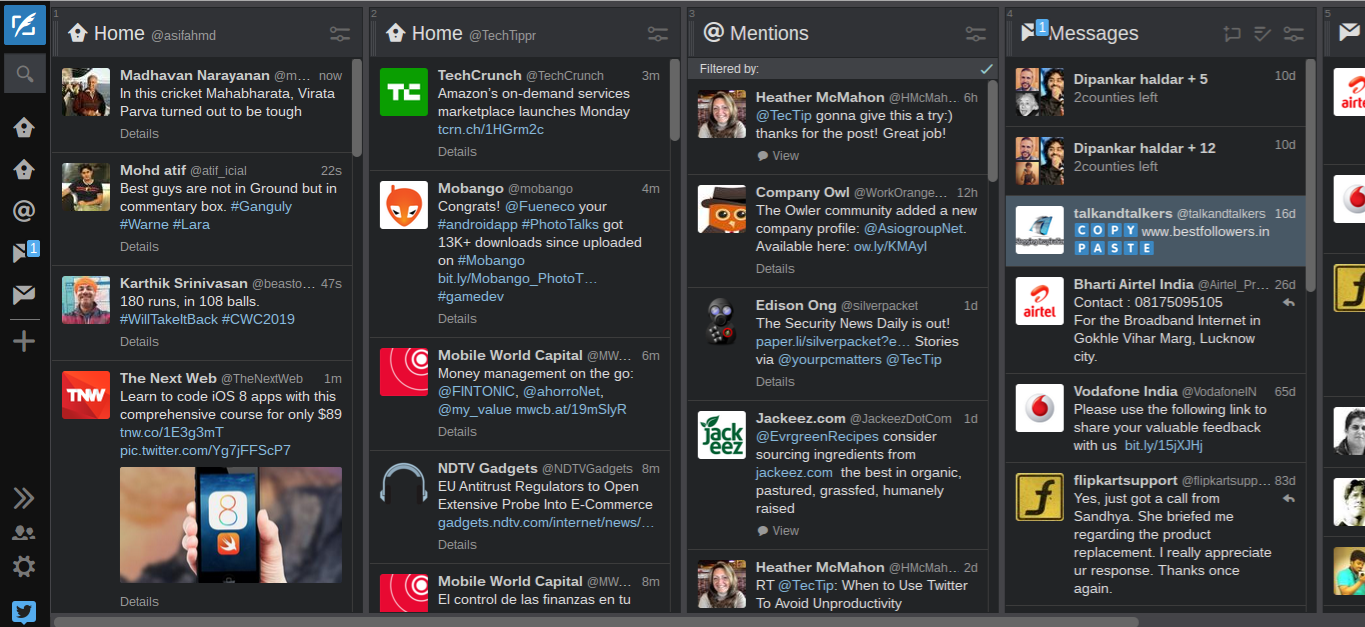Expand Details on NDTV Gadgets tweet
Image resolution: width=1365 pixels, height=627 pixels.
coord(457,544)
